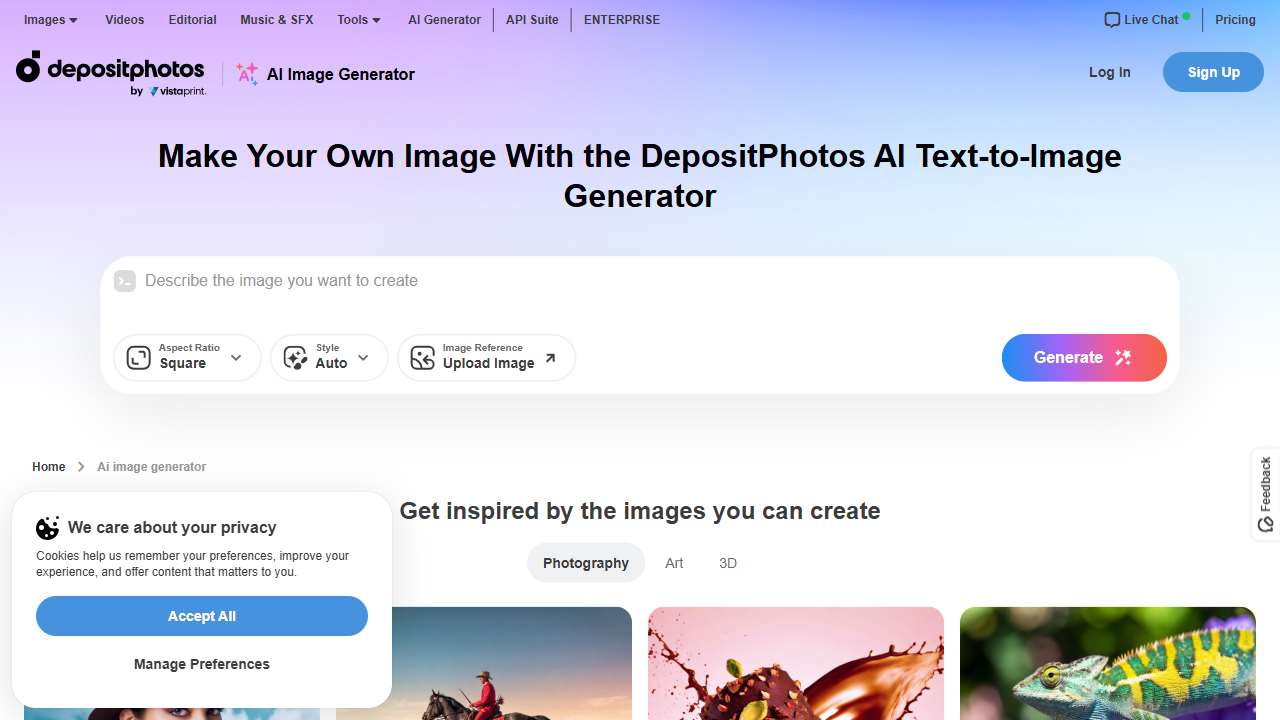Click the aspect ratio square icon
The width and height of the screenshot is (1280, 720).
coord(138,357)
